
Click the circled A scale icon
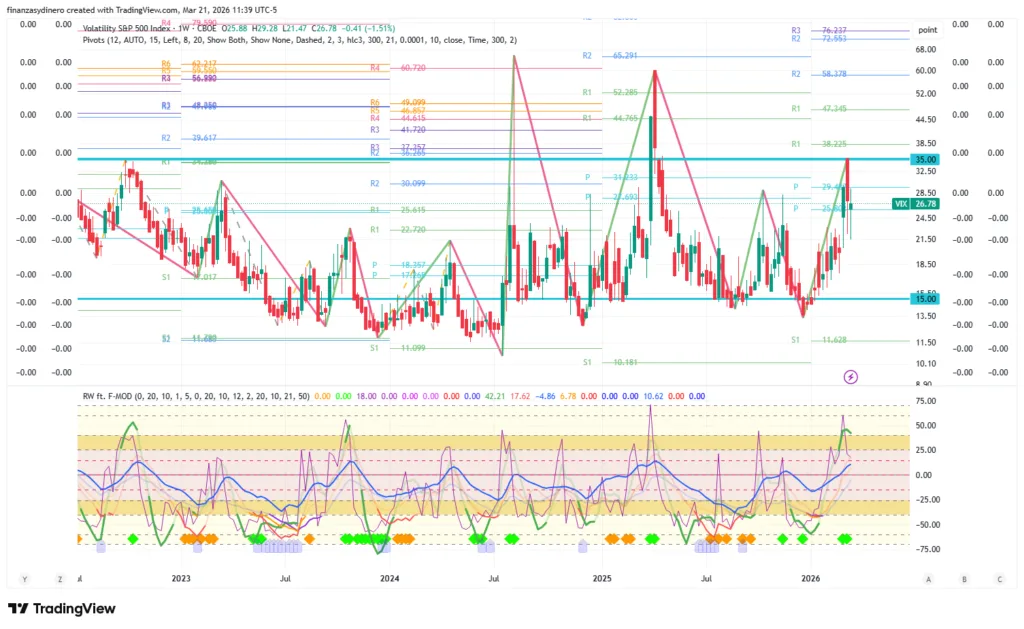(929, 579)
